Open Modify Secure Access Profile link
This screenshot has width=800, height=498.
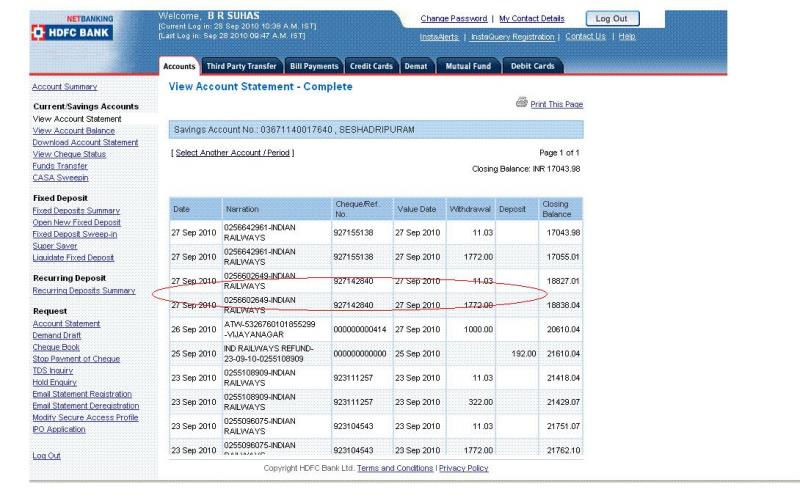tap(85, 417)
